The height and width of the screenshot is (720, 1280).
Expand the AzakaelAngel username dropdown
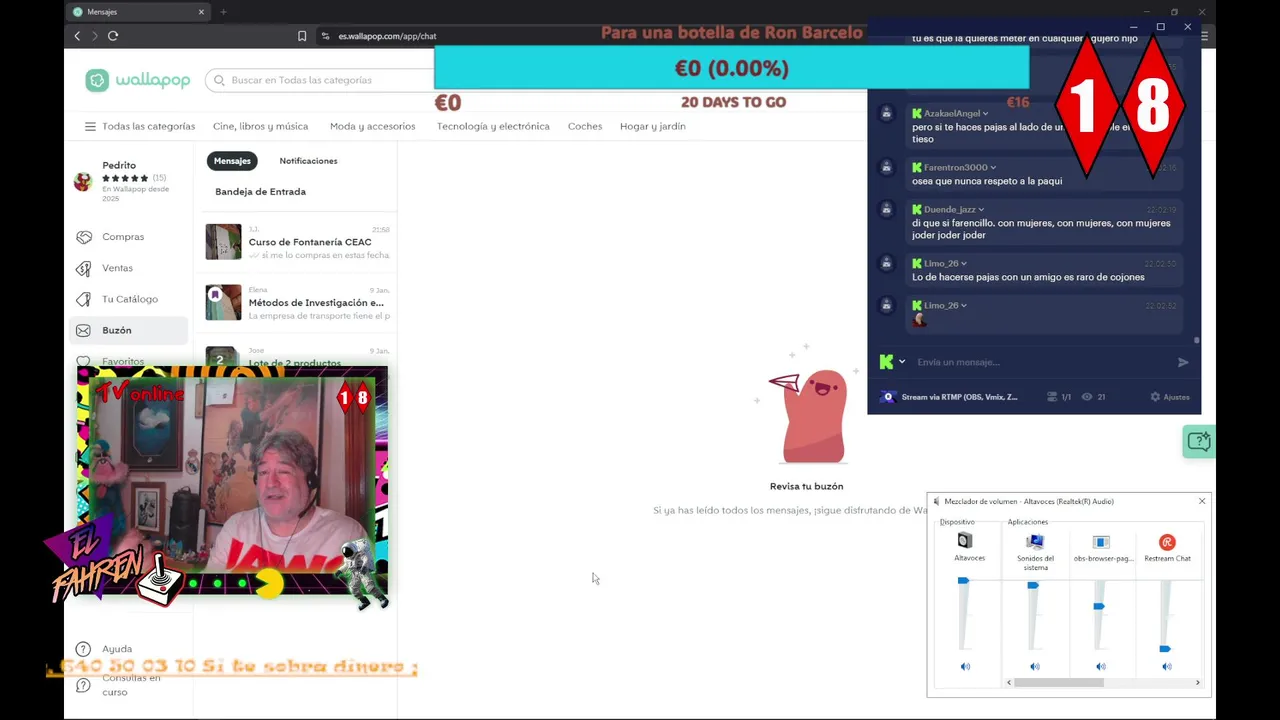(986, 114)
